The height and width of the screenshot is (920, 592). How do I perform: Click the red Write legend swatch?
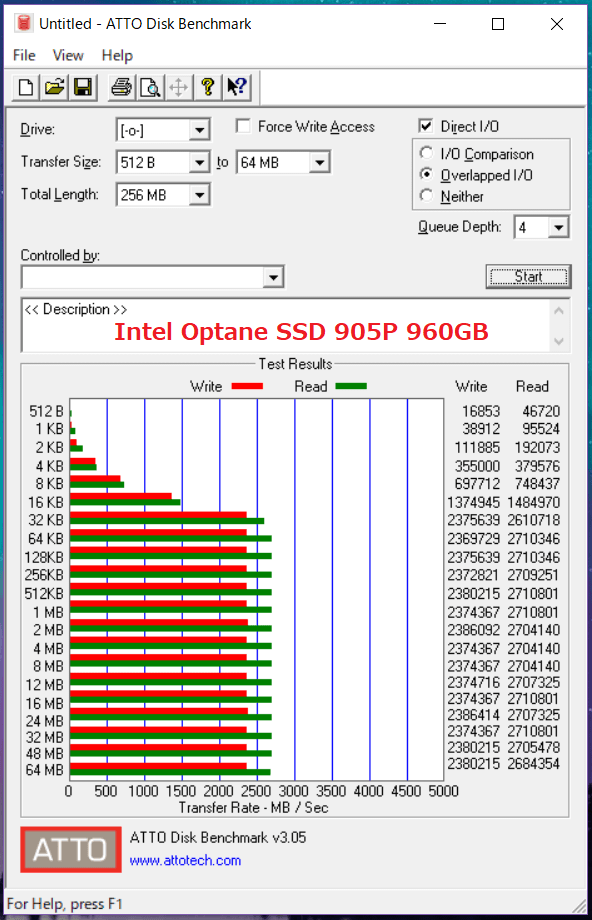pyautogui.click(x=247, y=386)
